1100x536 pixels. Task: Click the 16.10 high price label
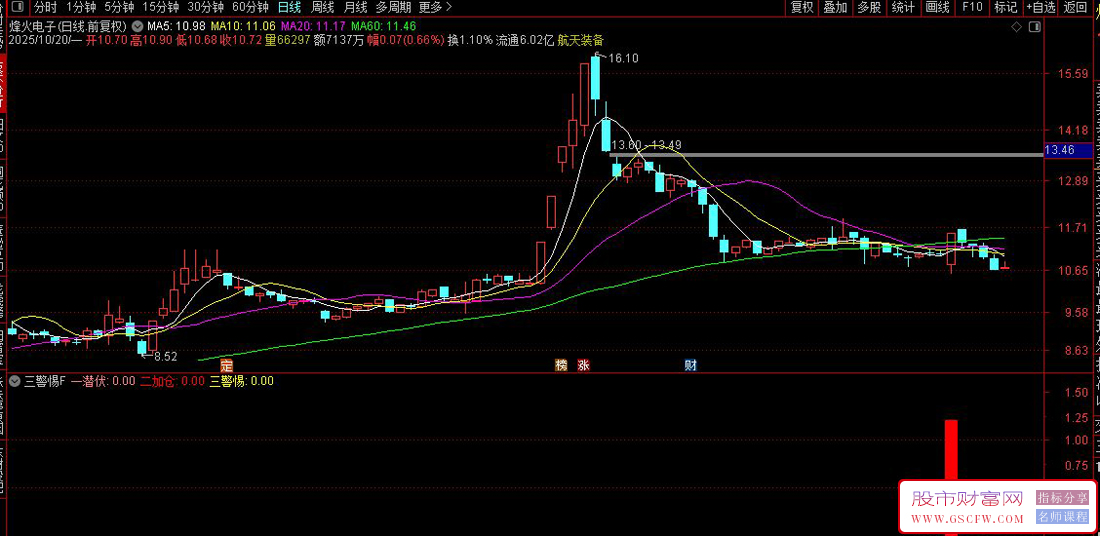pyautogui.click(x=623, y=59)
